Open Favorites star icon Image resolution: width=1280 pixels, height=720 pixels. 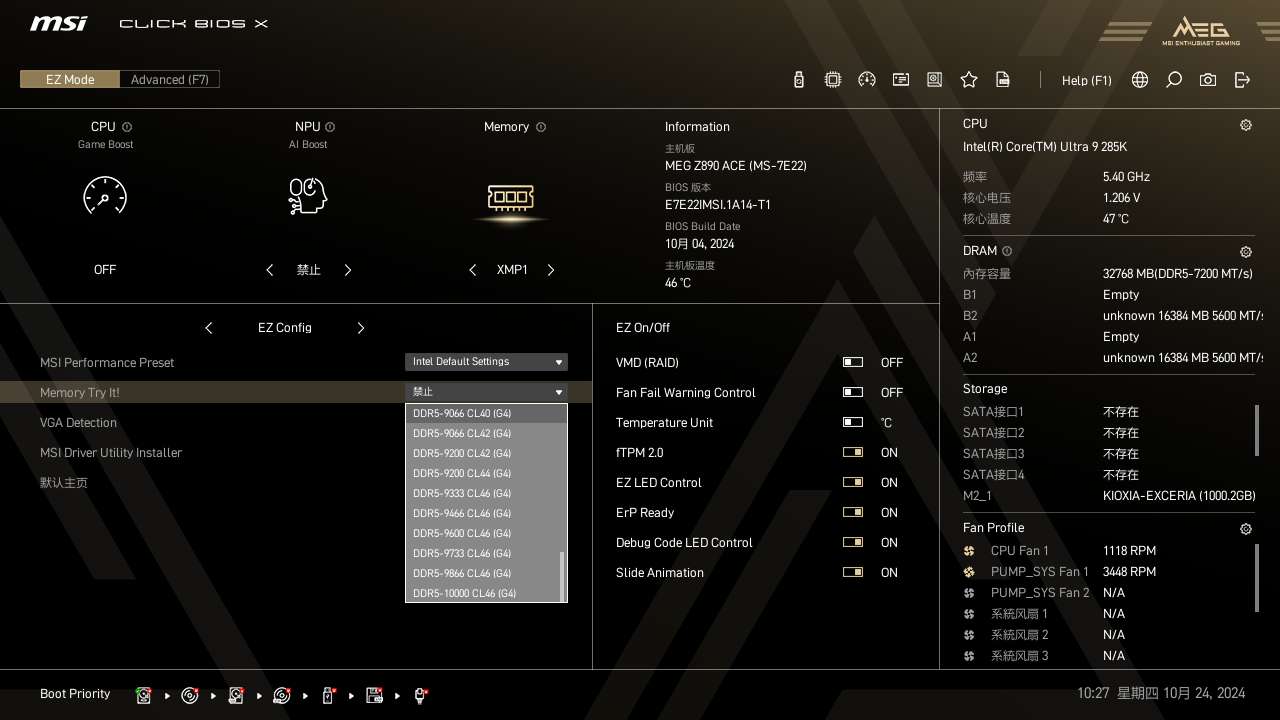(x=969, y=80)
